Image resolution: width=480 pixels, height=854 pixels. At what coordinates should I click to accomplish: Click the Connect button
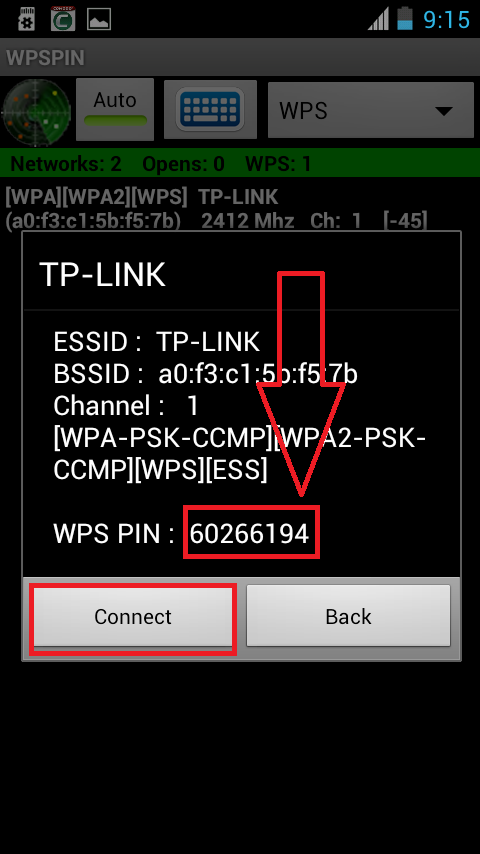[133, 616]
